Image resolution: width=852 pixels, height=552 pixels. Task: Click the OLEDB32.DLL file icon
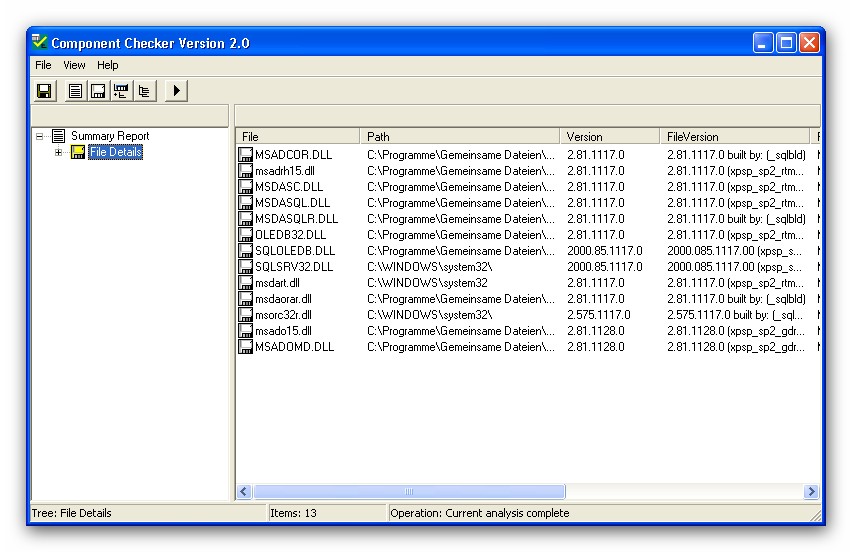[x=246, y=235]
